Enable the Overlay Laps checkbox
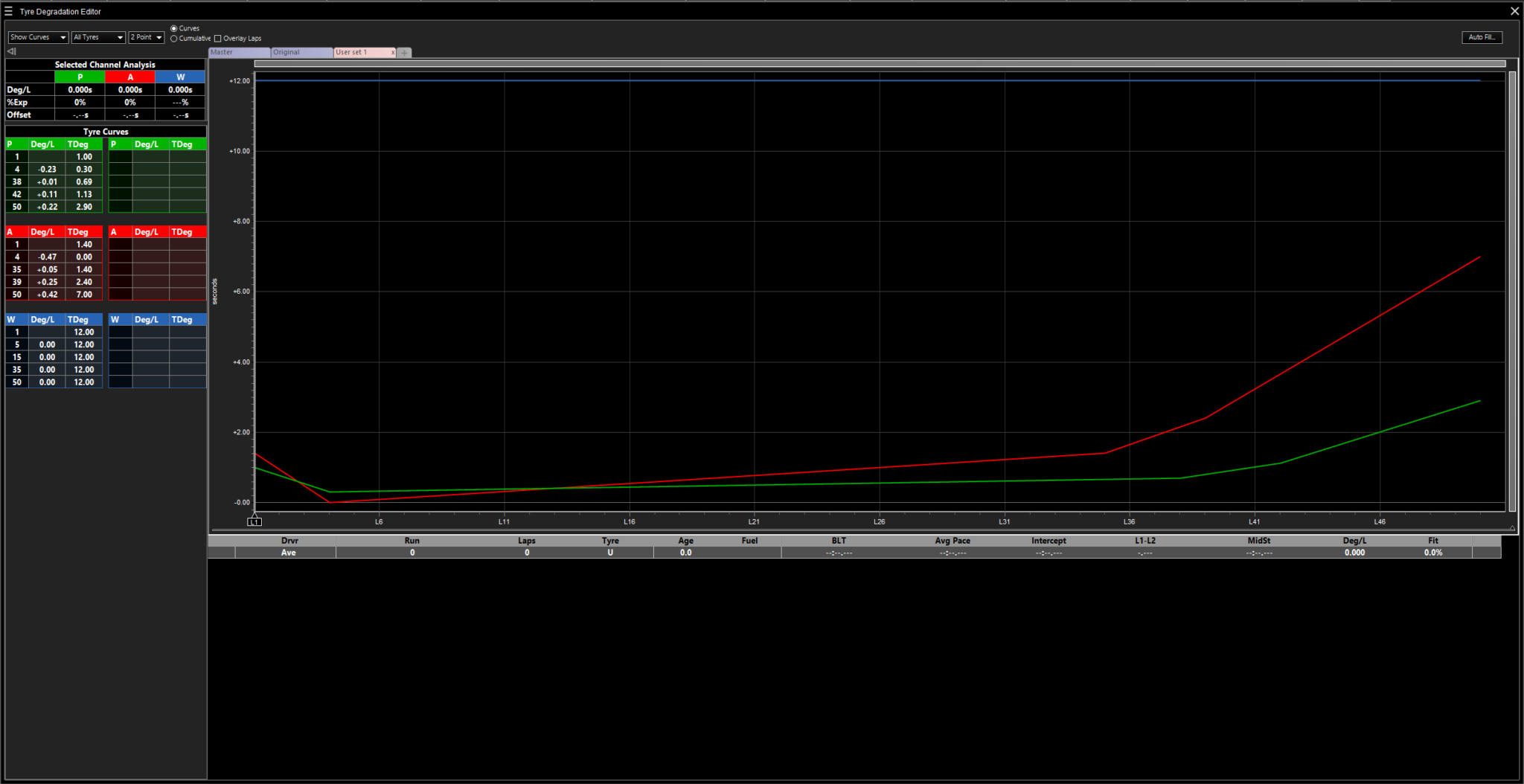Screen dimensions: 1524x784 (x=218, y=39)
